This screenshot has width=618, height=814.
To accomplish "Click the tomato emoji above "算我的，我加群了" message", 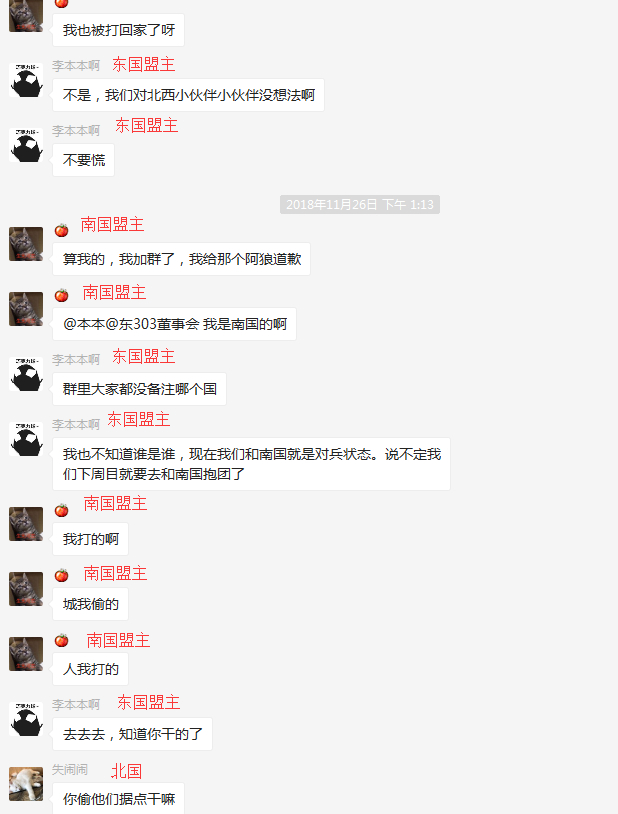I will [61, 230].
